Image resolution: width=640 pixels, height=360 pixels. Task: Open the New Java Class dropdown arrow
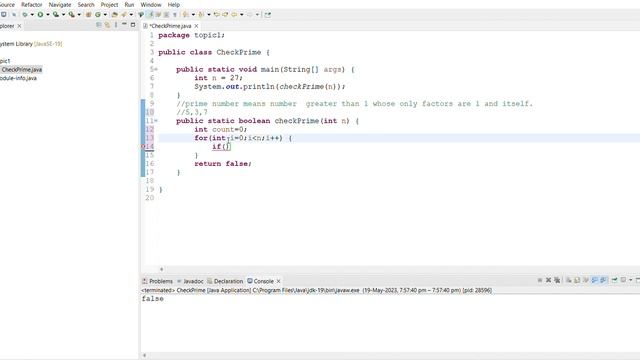[105, 15]
